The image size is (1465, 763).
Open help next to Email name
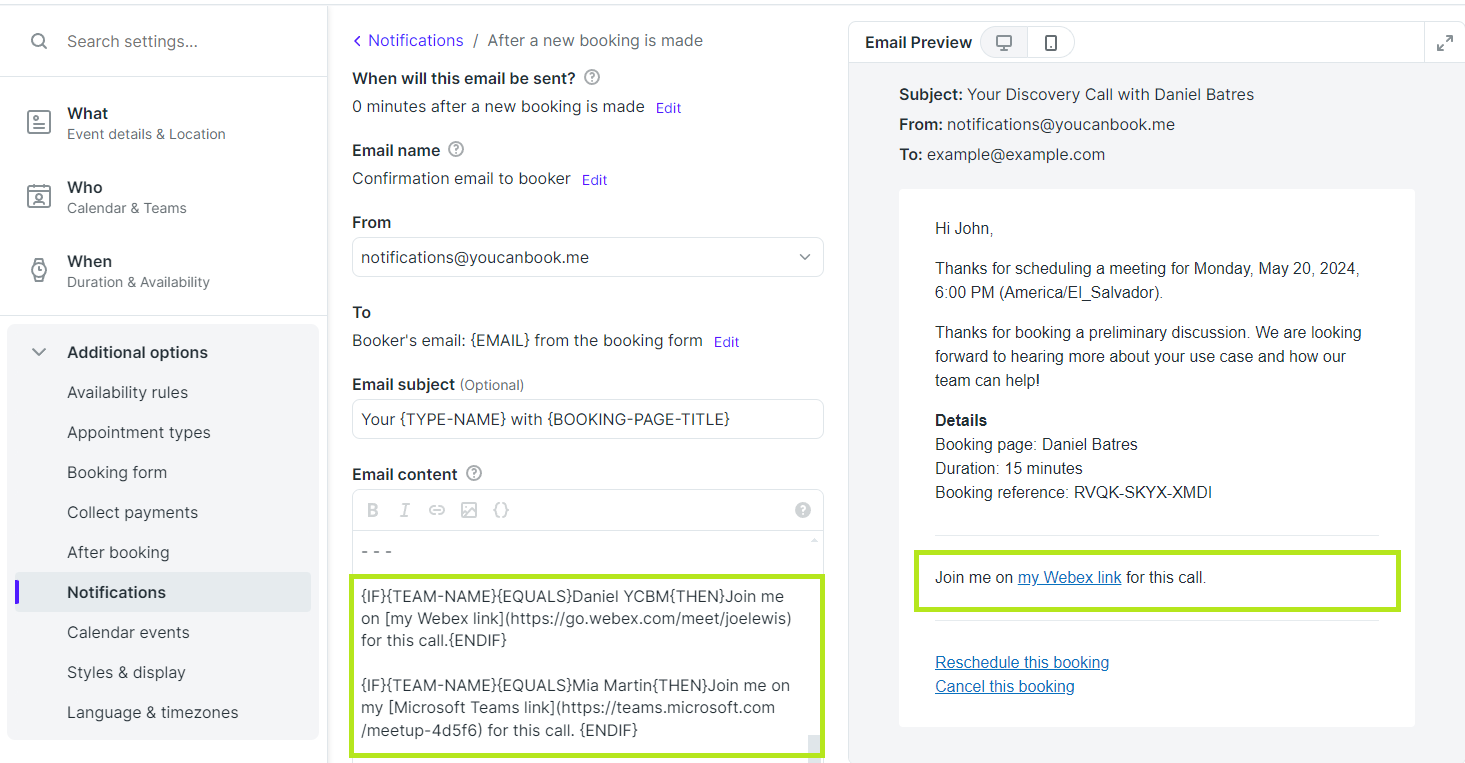pos(456,149)
